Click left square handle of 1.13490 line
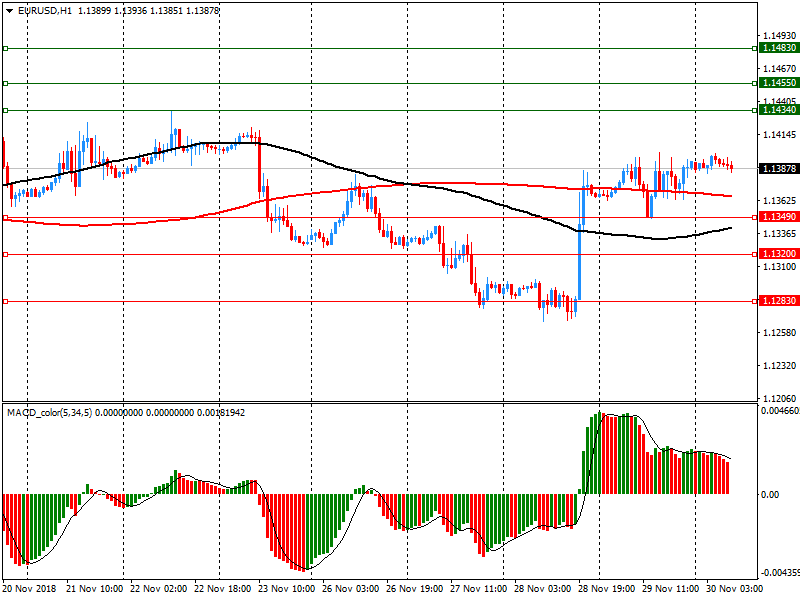This screenshot has width=800, height=600. coord(5,217)
